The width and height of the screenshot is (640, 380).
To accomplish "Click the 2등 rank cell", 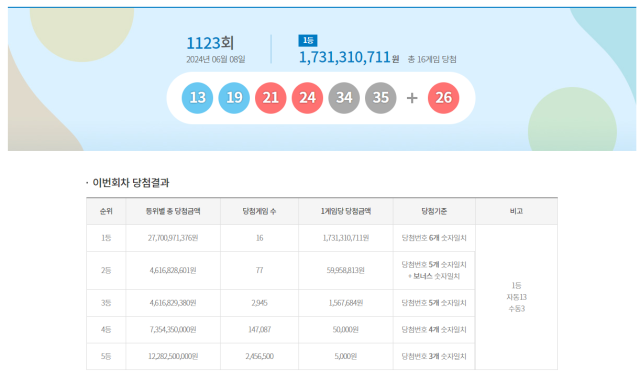I will point(106,270).
